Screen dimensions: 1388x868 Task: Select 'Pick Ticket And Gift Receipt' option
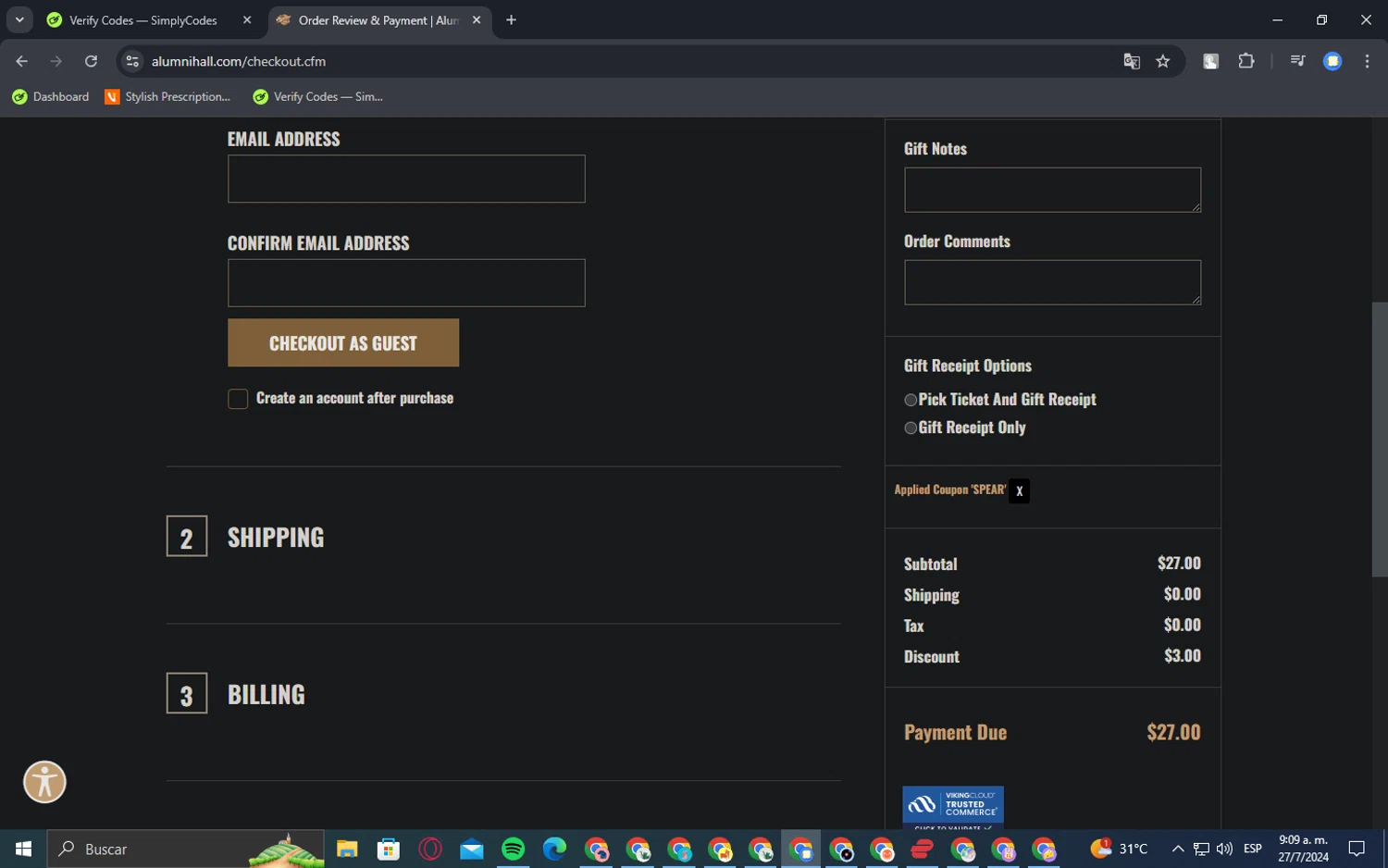tap(911, 400)
